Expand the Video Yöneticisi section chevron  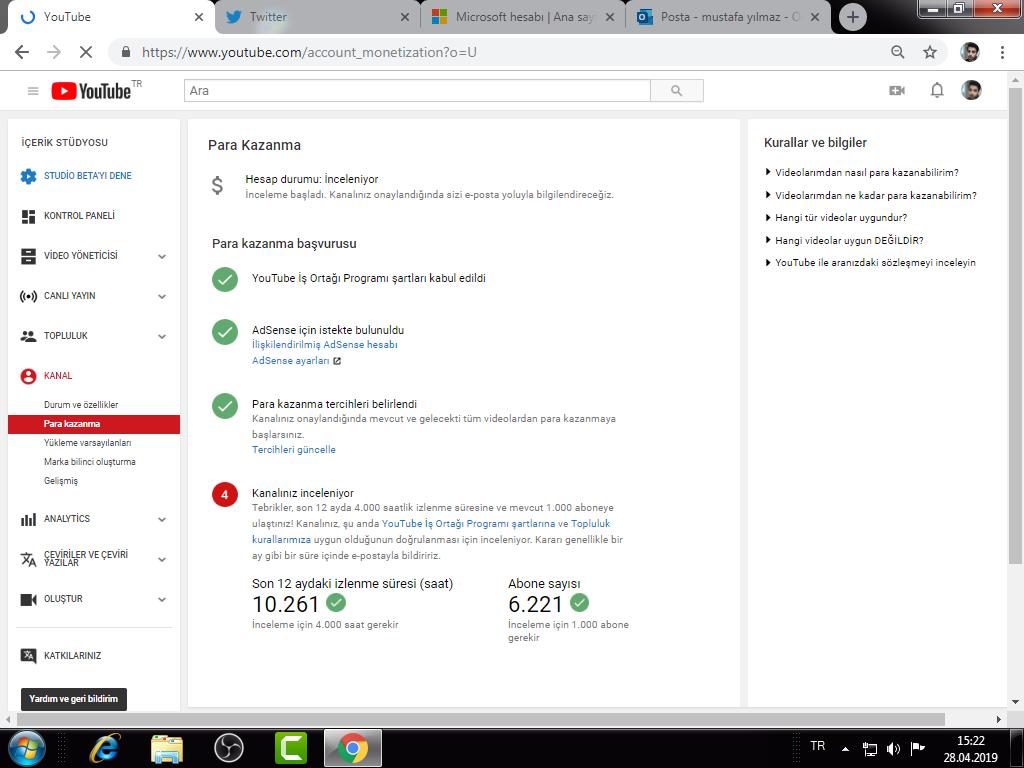(162, 257)
